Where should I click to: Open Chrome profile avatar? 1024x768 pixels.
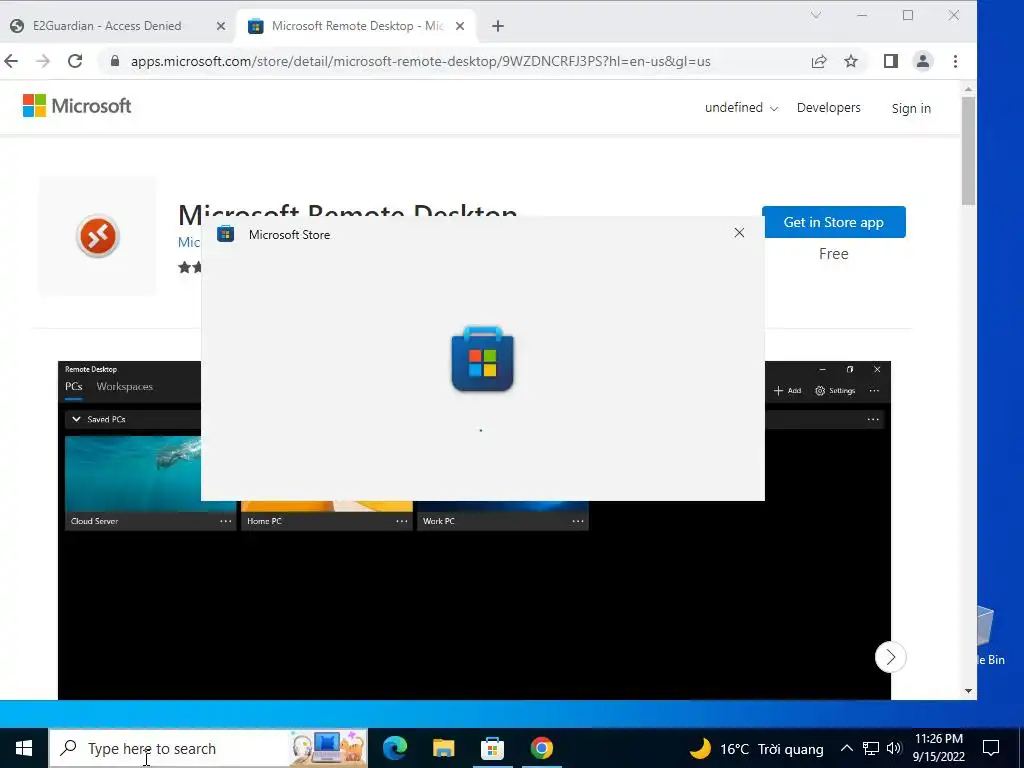tap(923, 61)
